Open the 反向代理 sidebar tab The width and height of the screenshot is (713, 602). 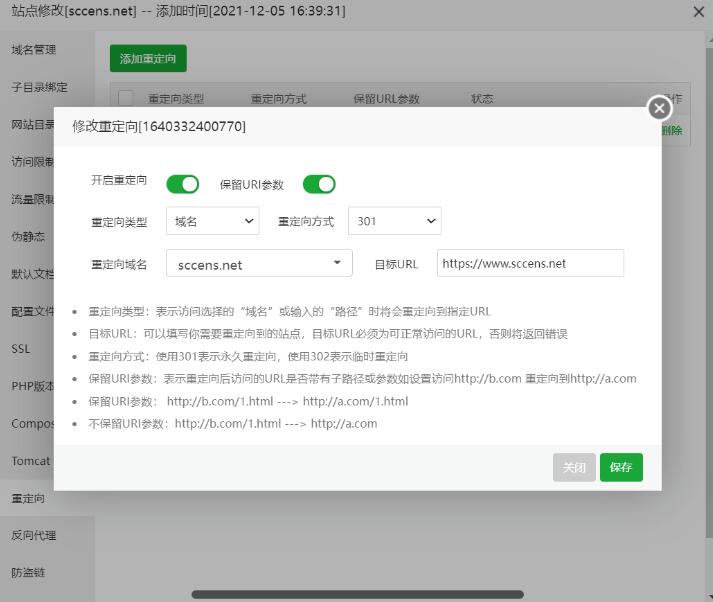[x=34, y=535]
